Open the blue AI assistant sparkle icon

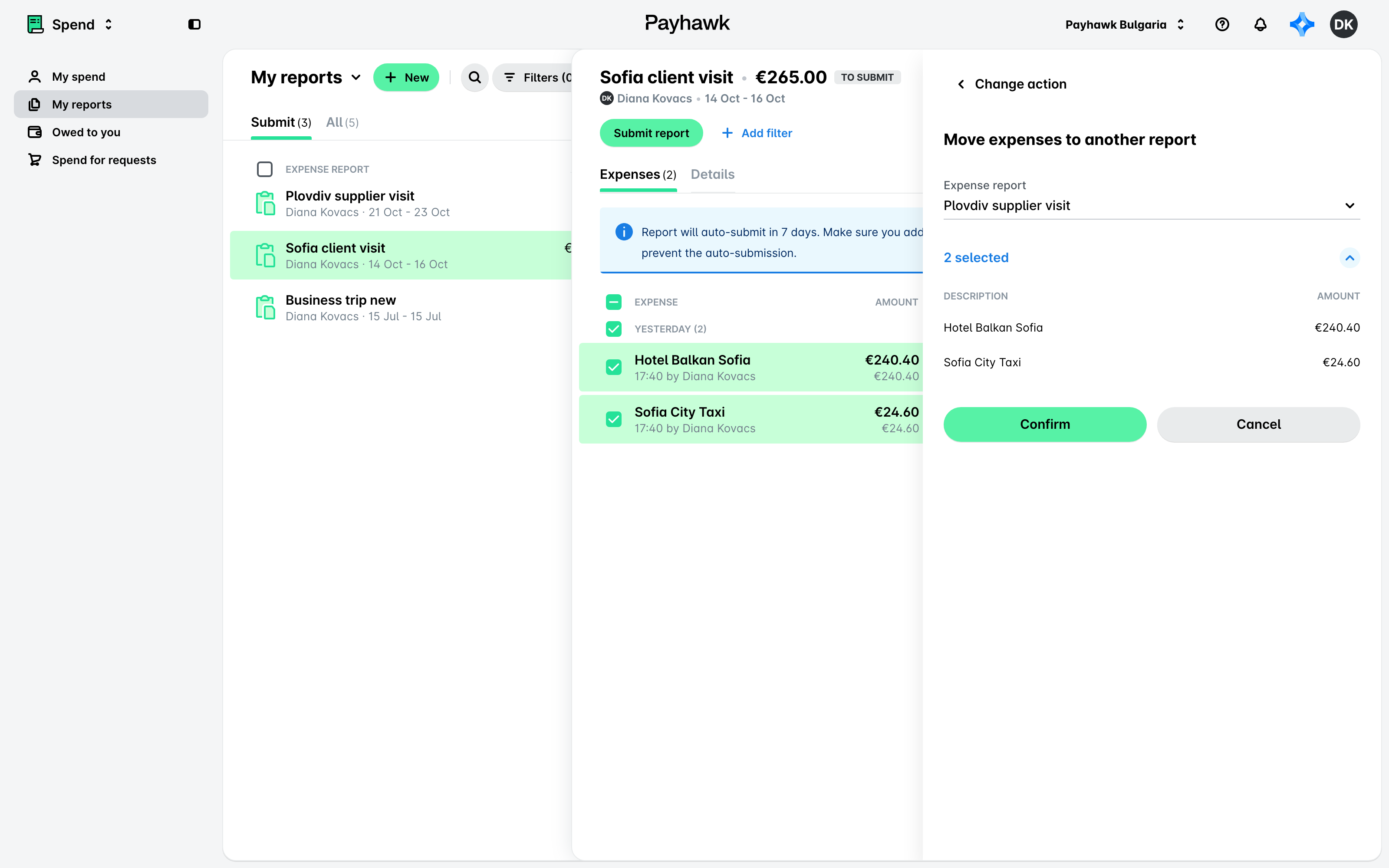1301,24
